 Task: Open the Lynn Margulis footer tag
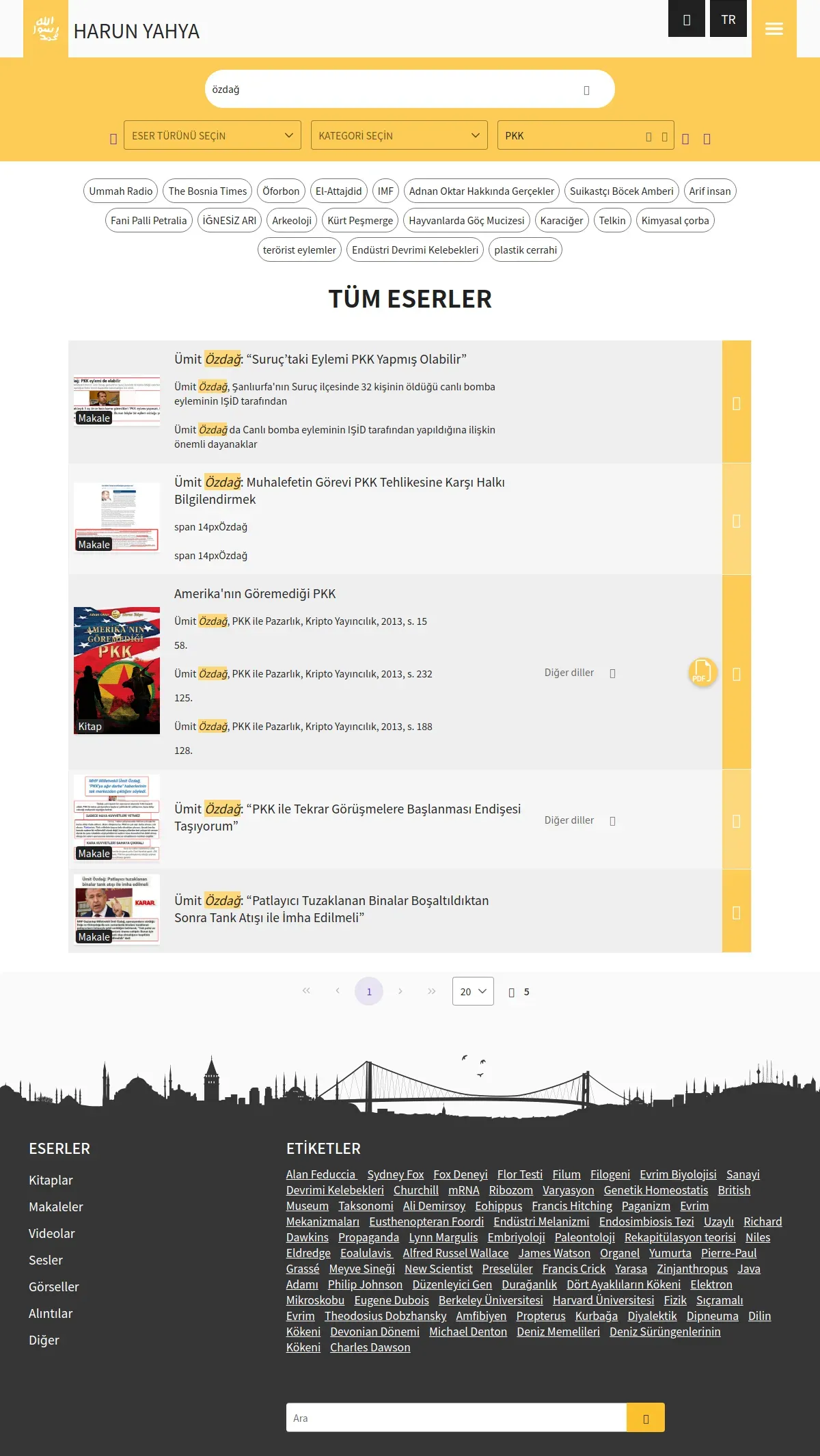pos(443,1237)
